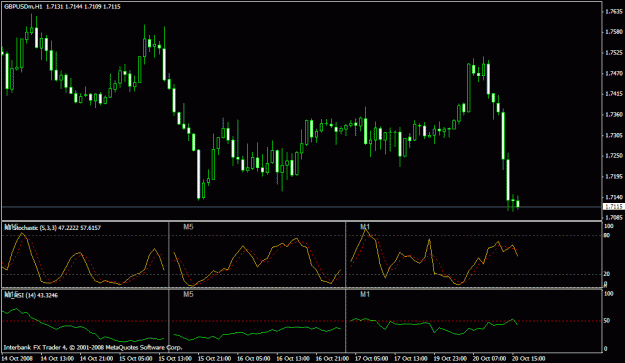Click the 14 Oct 21:00 time label
The image size is (625, 363).
point(96,358)
